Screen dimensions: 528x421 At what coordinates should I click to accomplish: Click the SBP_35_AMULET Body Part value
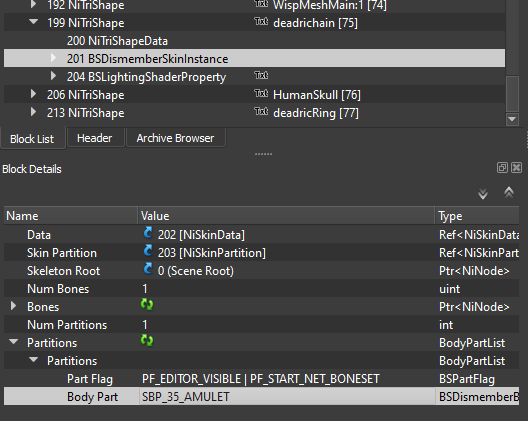coord(186,397)
